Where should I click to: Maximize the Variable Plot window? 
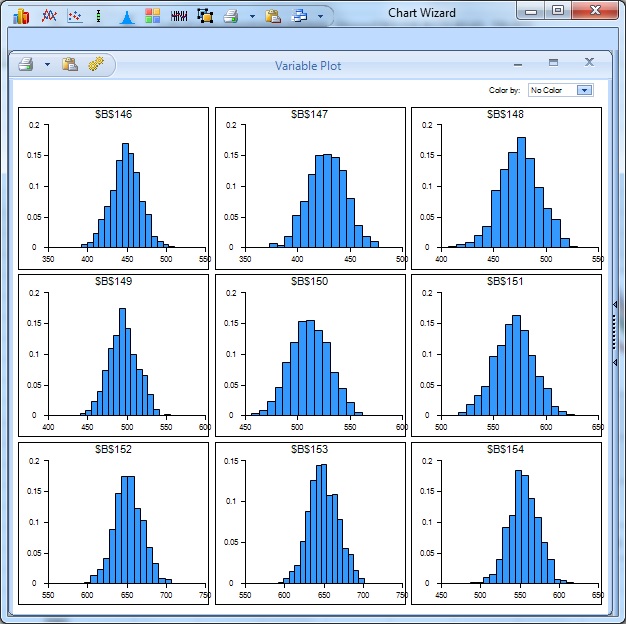(x=553, y=63)
